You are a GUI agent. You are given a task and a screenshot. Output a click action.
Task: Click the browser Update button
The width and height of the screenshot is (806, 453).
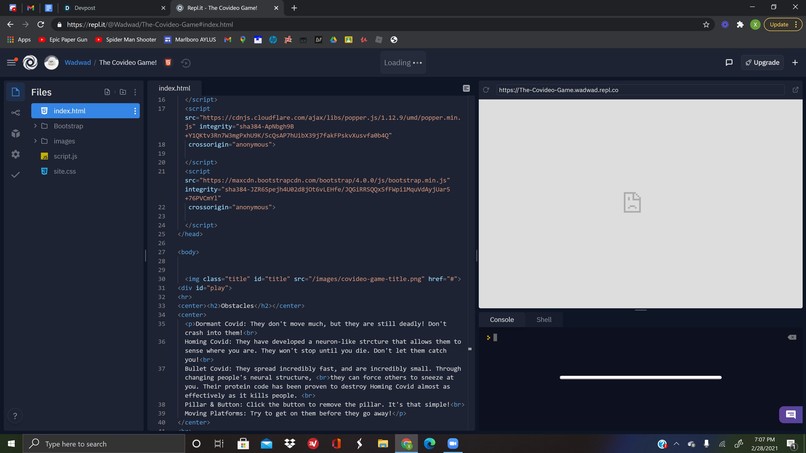pos(783,24)
